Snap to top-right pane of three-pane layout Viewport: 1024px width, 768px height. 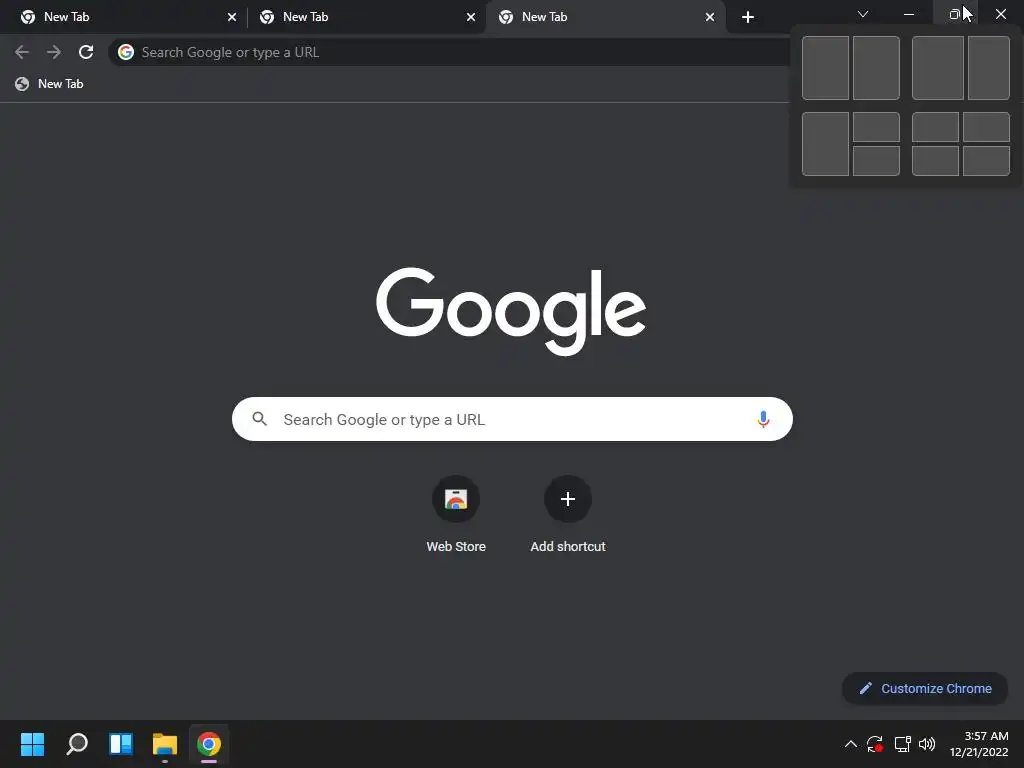(x=876, y=127)
